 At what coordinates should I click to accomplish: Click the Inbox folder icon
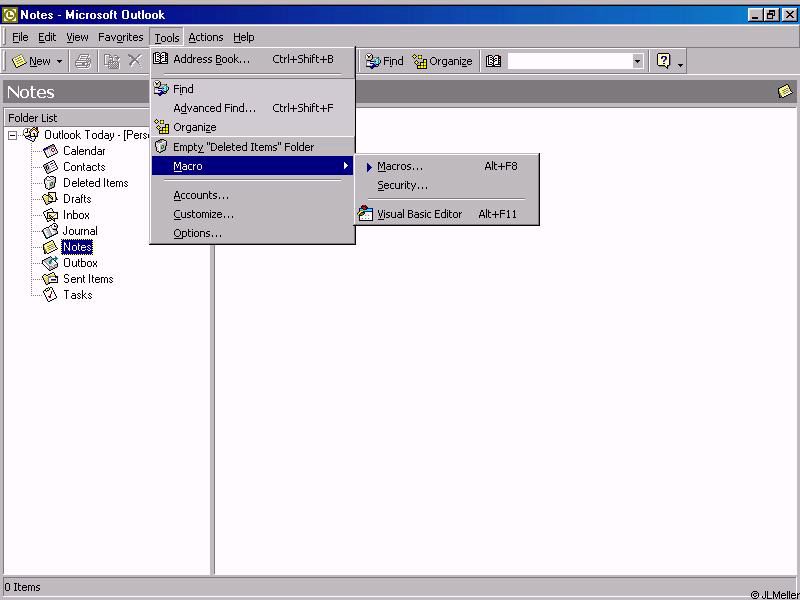(x=50, y=215)
